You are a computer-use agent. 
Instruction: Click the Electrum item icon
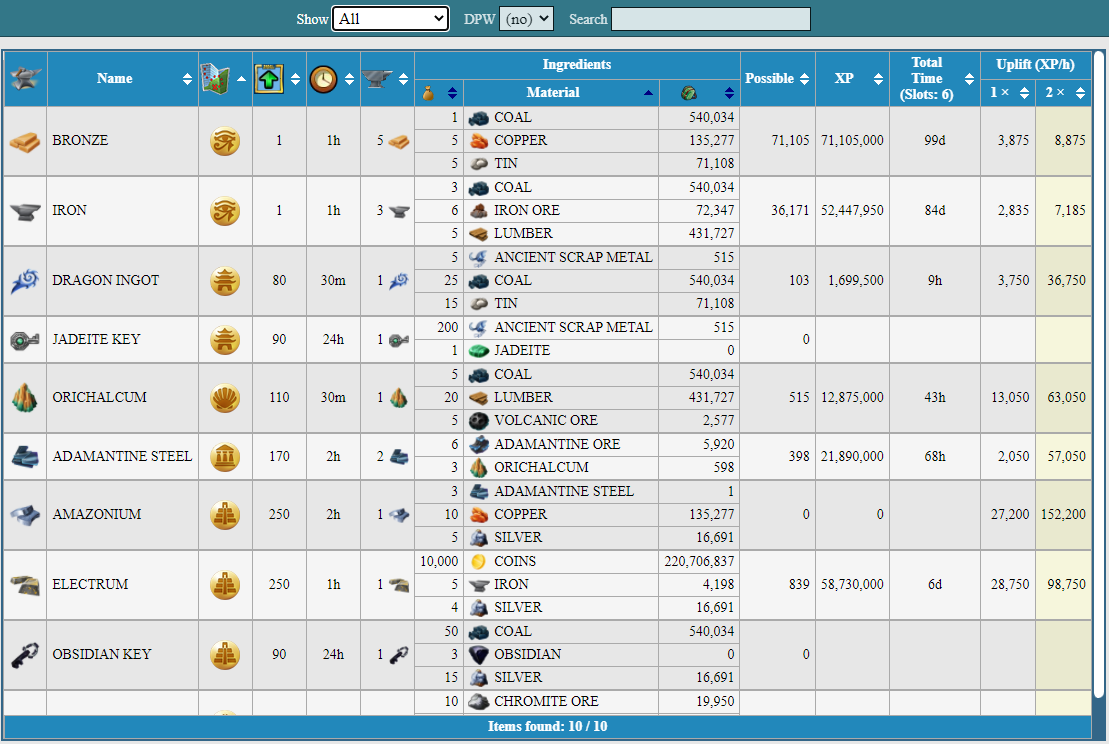pos(25,585)
